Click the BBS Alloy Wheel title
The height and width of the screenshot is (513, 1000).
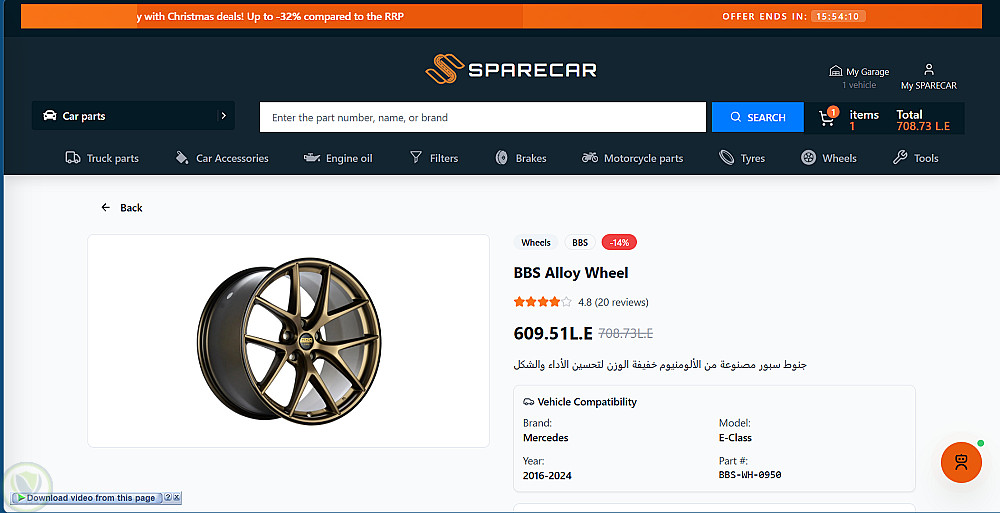[571, 273]
